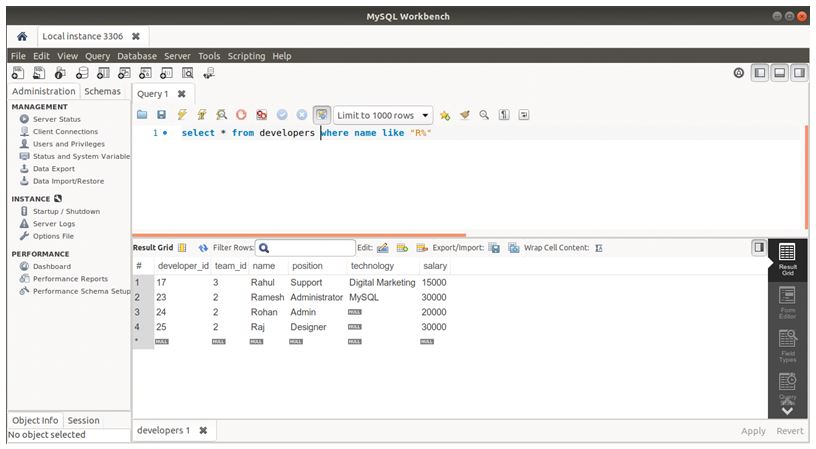Open the Database menu

[x=136, y=56]
